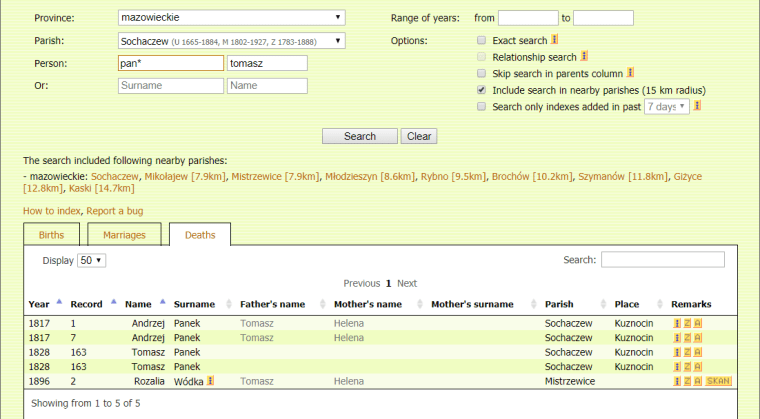Screen dimensions: 760x419
Task: Expand the Parish dropdown showing Sochaczew
Action: (x=229, y=41)
